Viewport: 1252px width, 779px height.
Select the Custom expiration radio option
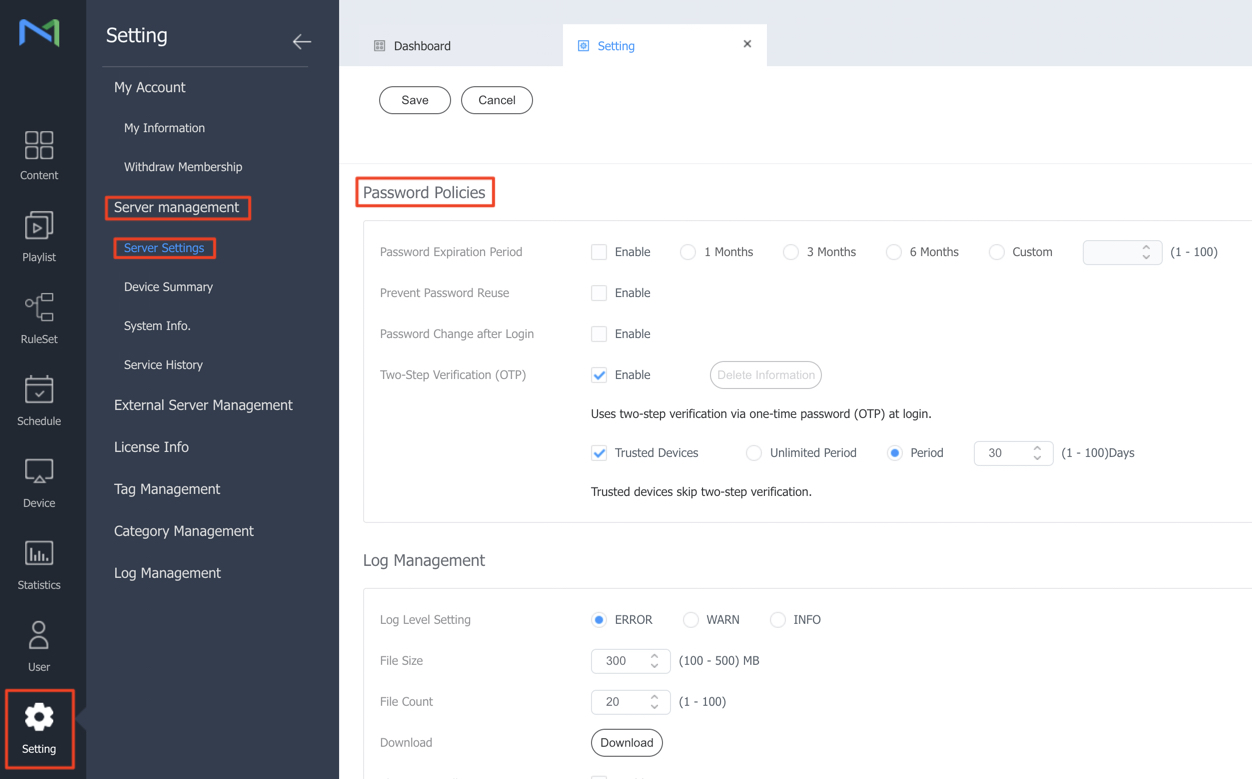tap(997, 252)
